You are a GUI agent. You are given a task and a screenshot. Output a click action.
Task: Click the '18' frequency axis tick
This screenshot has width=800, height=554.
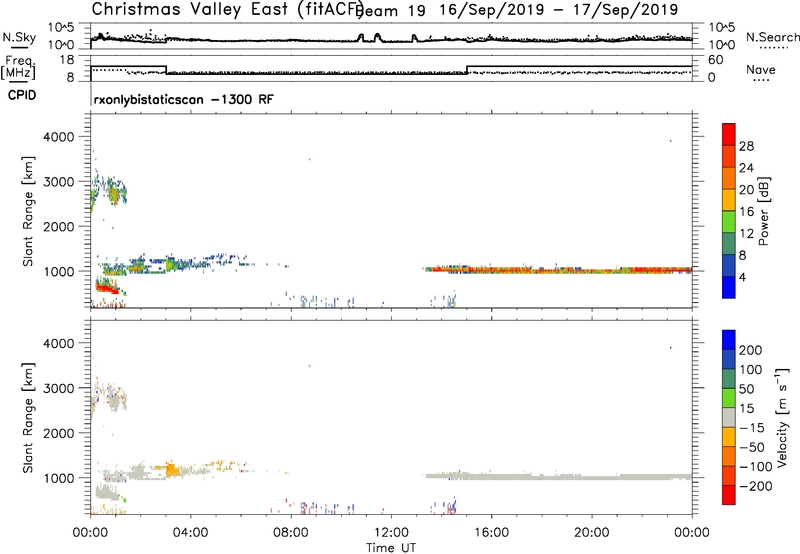(67, 59)
